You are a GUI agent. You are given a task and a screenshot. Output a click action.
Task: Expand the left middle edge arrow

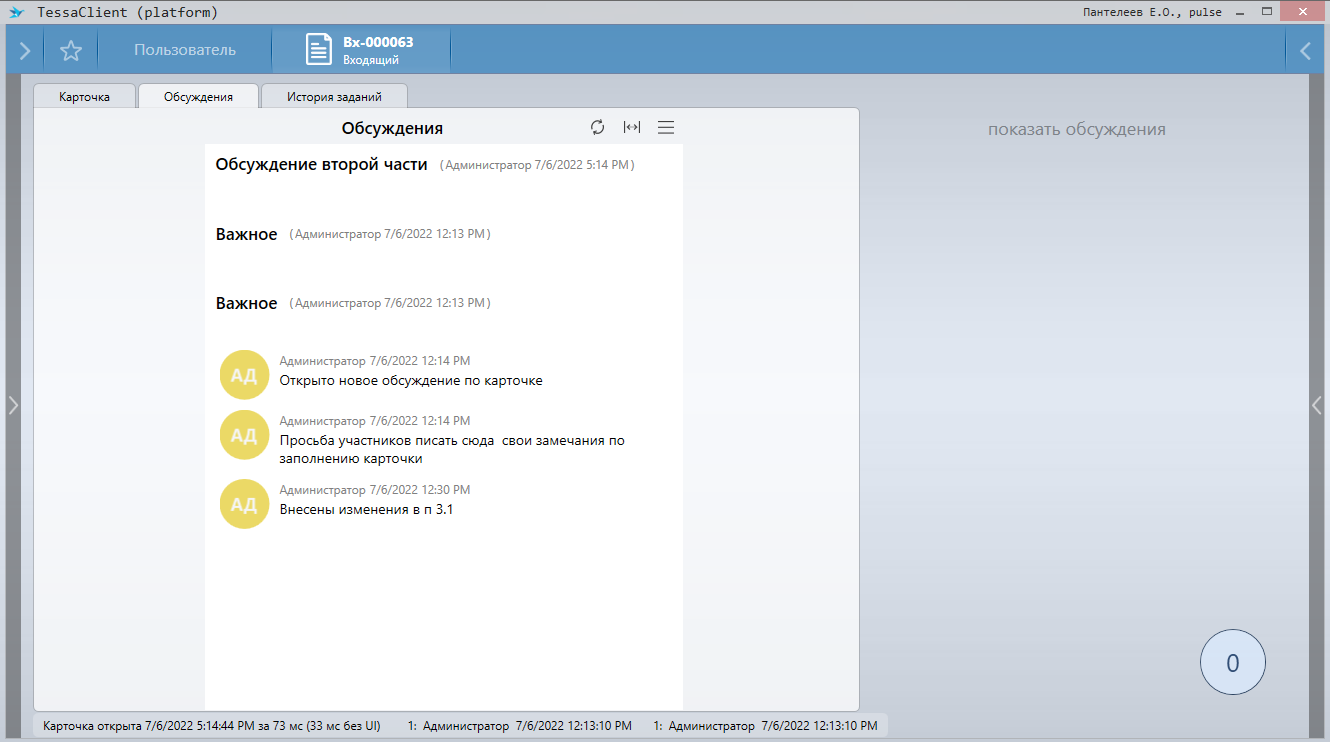[12, 405]
